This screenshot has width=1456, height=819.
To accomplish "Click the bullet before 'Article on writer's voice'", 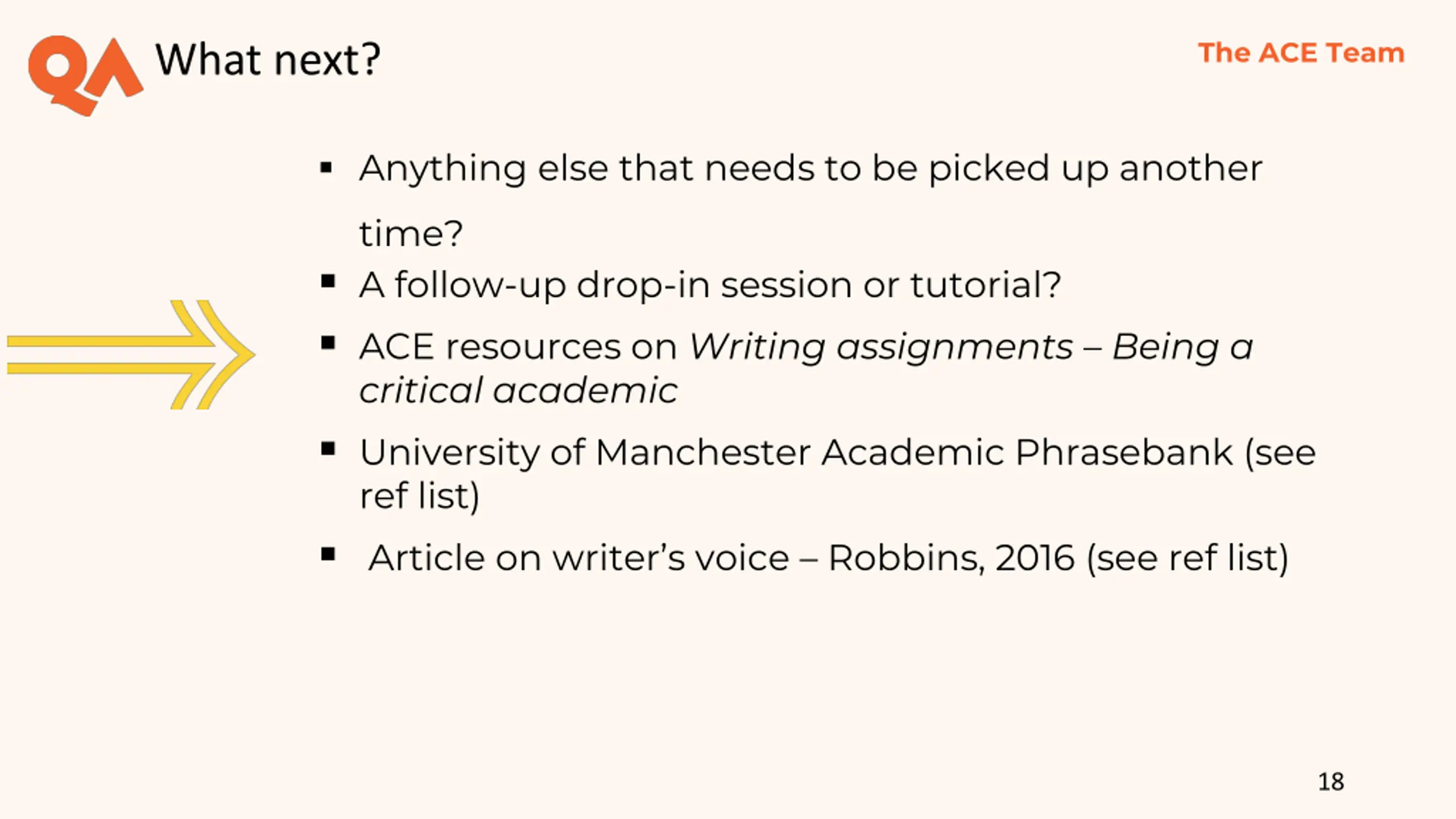I will (x=328, y=554).
